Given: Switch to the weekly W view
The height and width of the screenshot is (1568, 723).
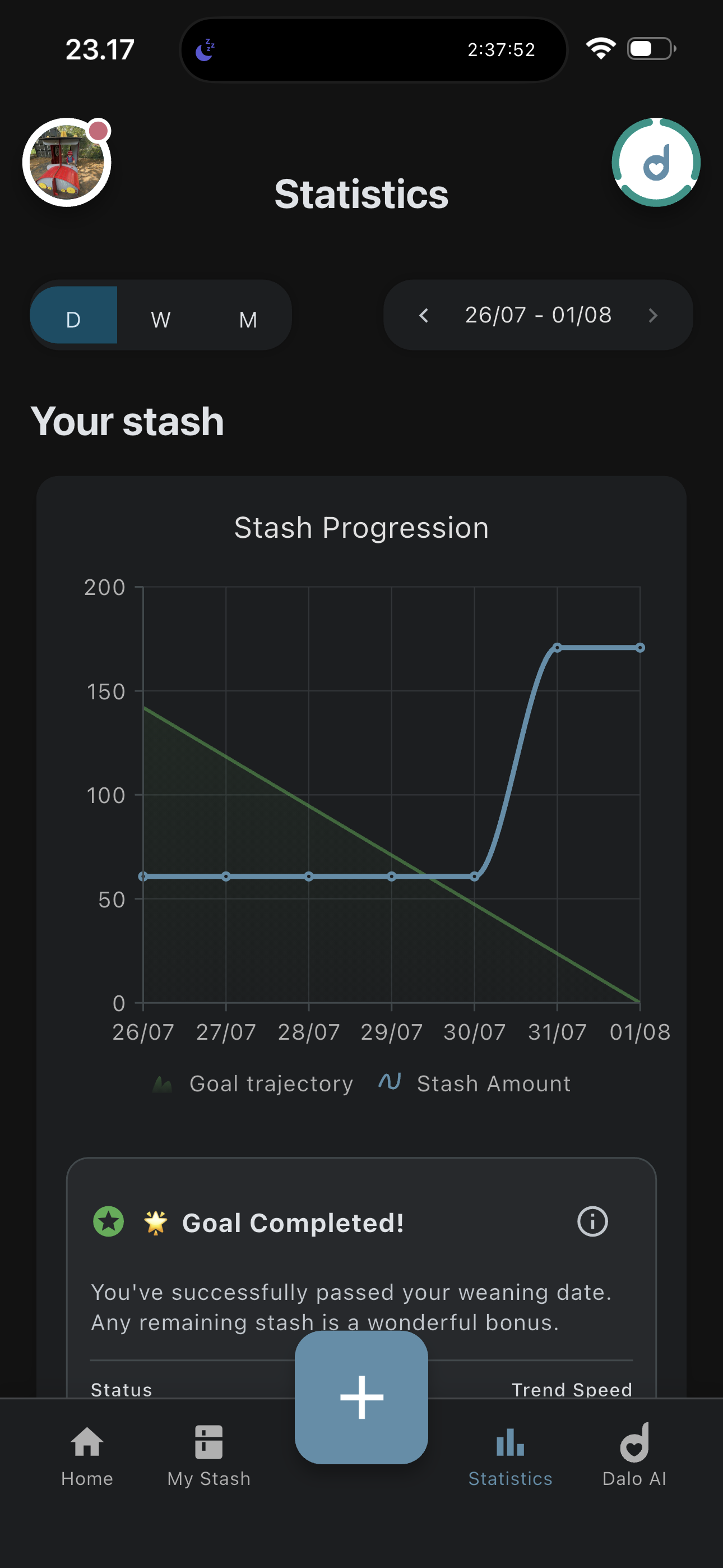Looking at the screenshot, I should pos(161,315).
